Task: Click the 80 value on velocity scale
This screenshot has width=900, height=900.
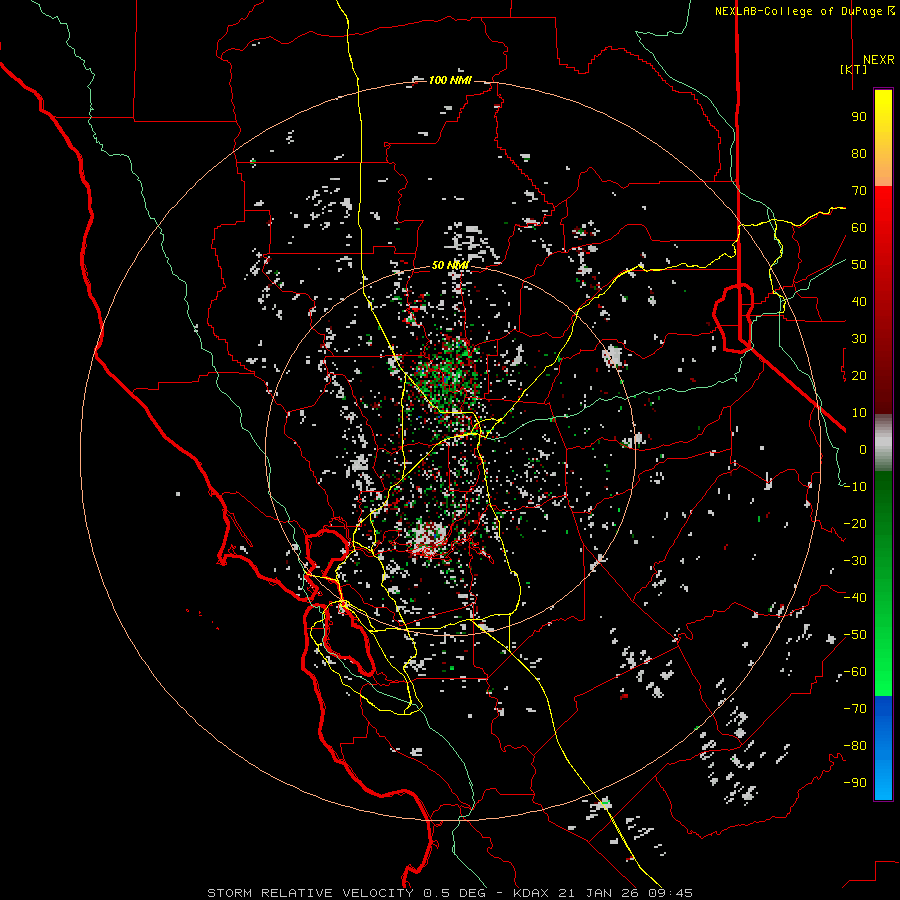Action: (859, 154)
